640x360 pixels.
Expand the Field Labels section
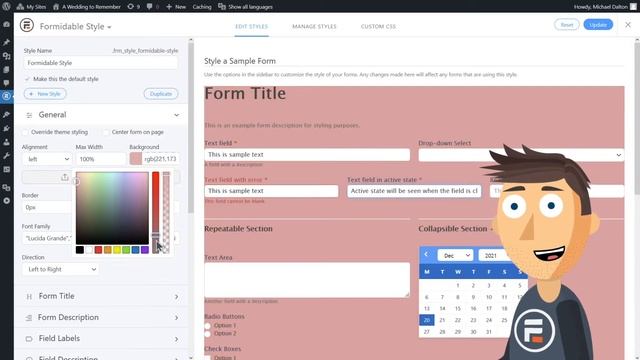pos(176,339)
